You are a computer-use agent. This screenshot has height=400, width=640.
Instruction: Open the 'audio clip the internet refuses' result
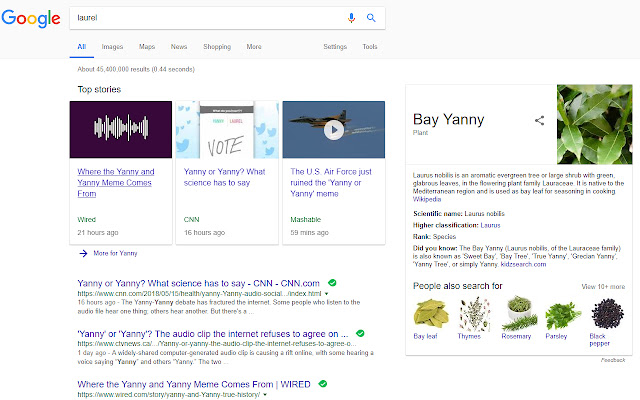pos(213,334)
